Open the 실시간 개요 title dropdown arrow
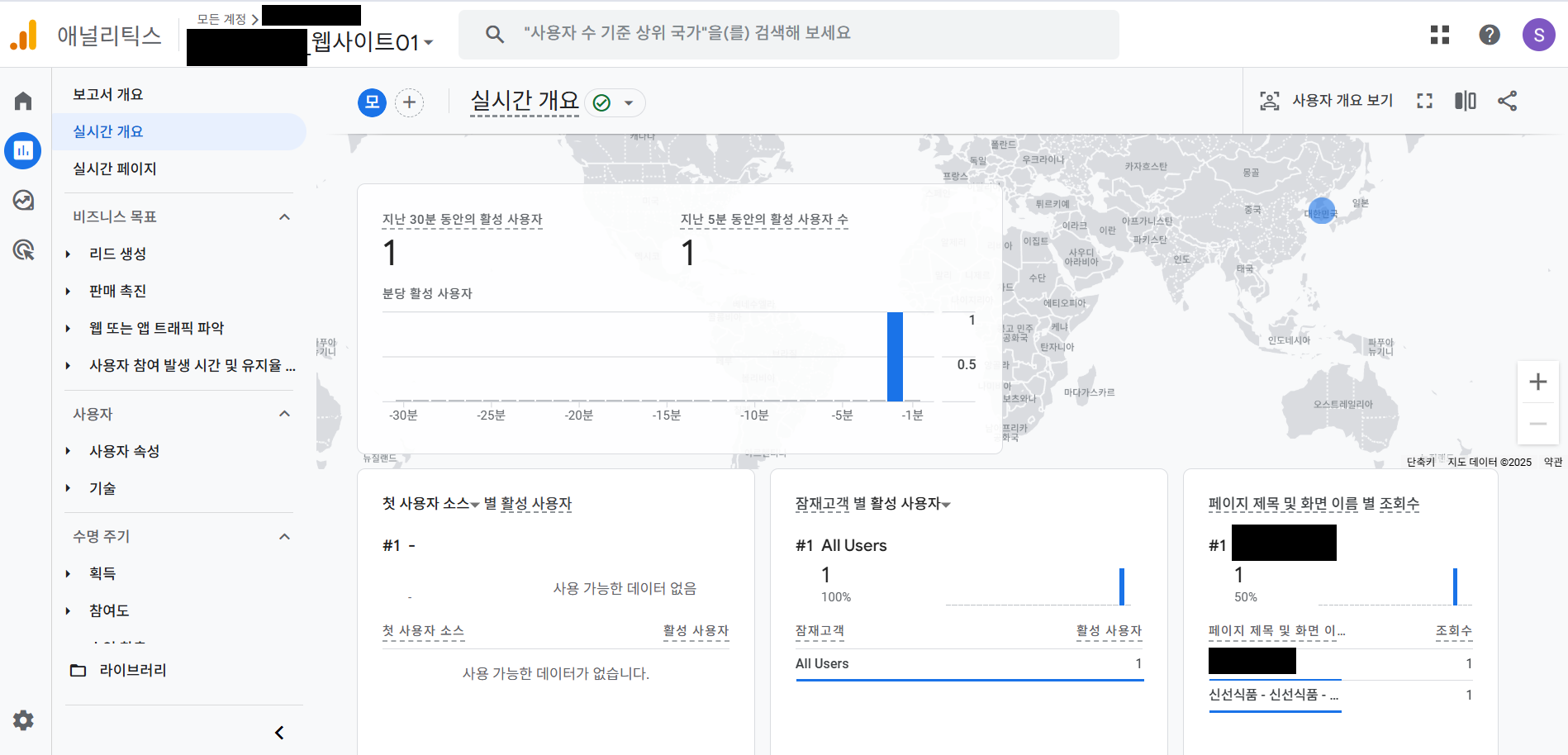The image size is (1568, 755). pos(629,103)
